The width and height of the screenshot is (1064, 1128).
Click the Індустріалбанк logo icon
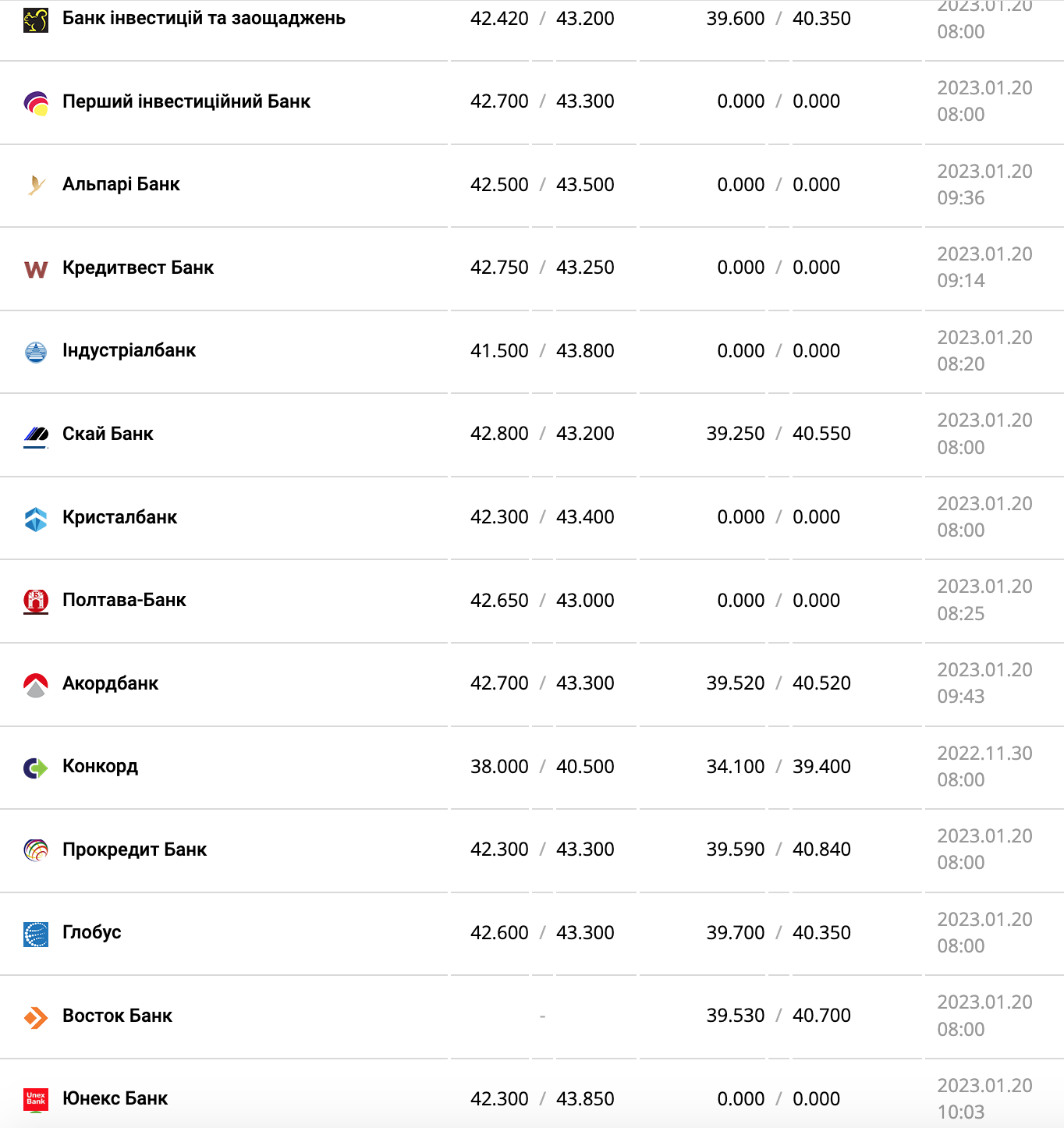(x=36, y=352)
